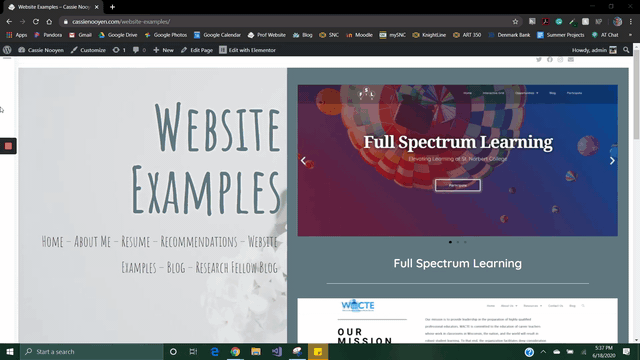Open the Windows Start menu
The height and width of the screenshot is (360, 640).
(10, 351)
